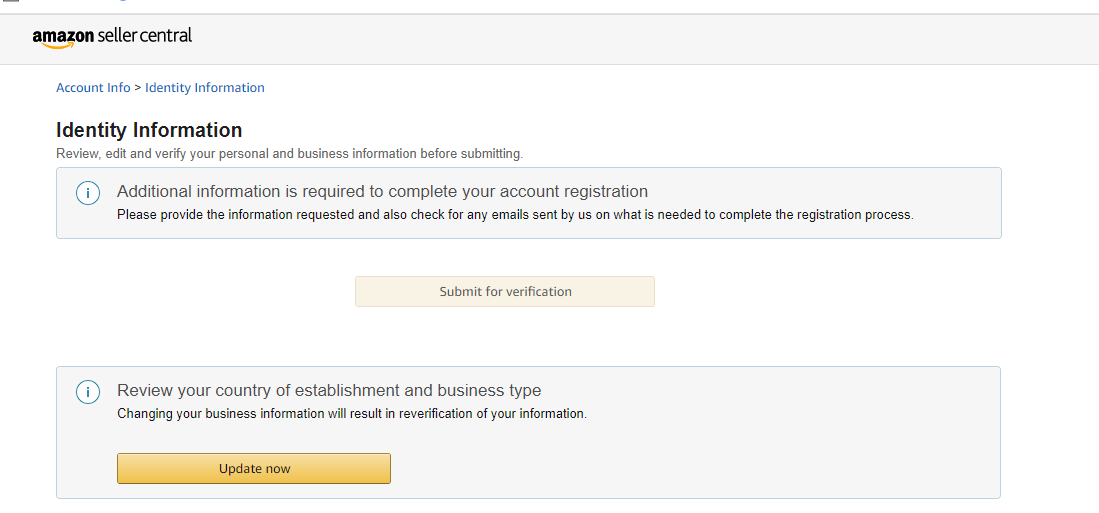This screenshot has width=1099, height=513.
Task: Click the word 'amazon' in the header
Action: [63, 36]
